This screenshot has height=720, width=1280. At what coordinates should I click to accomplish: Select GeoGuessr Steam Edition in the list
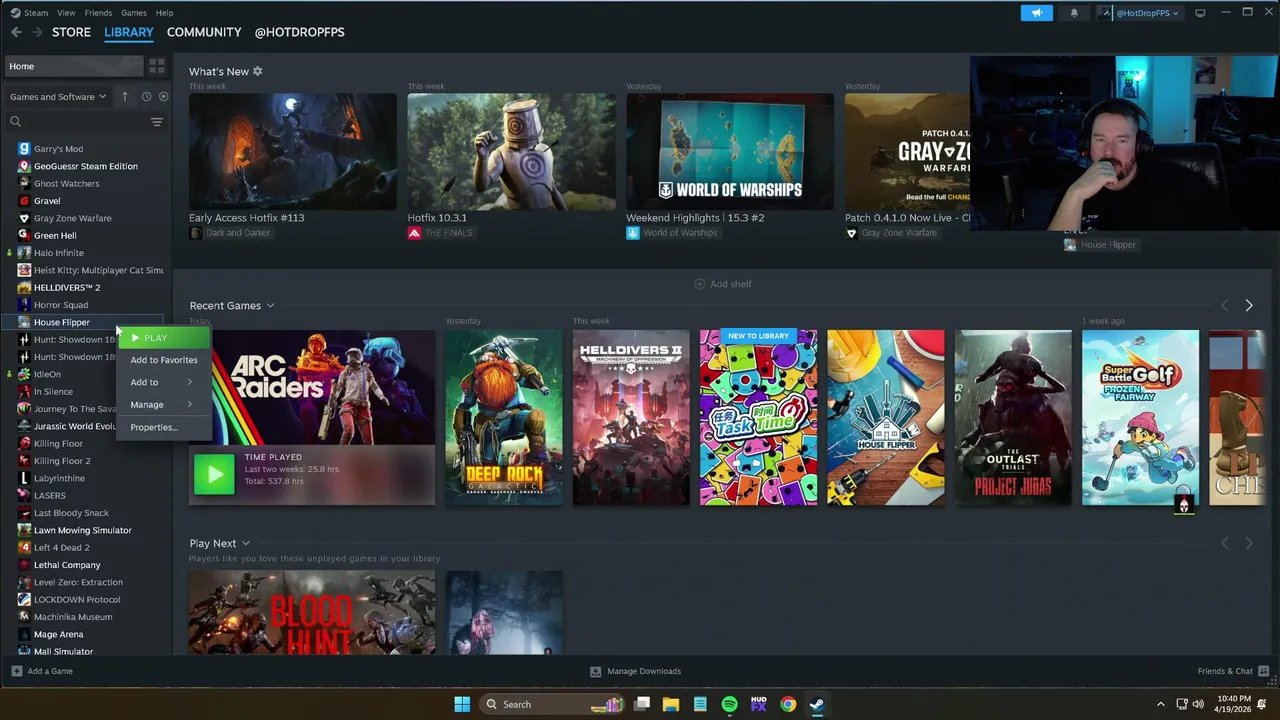click(x=86, y=166)
